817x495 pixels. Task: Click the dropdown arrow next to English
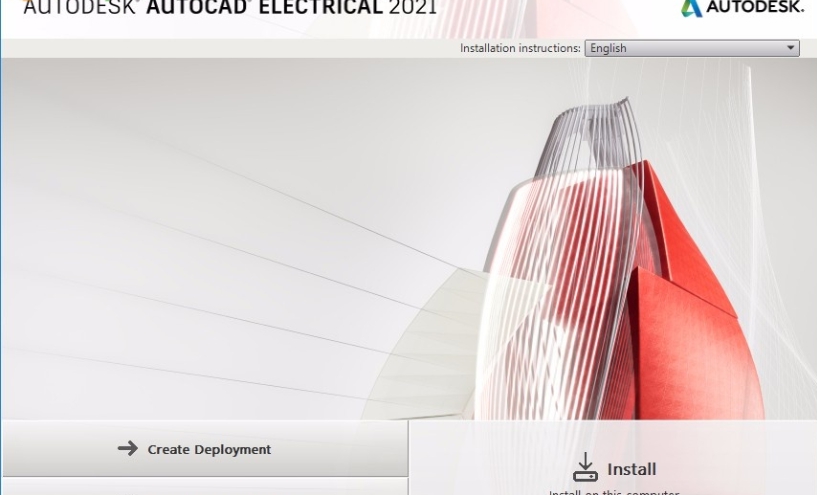[x=790, y=48]
